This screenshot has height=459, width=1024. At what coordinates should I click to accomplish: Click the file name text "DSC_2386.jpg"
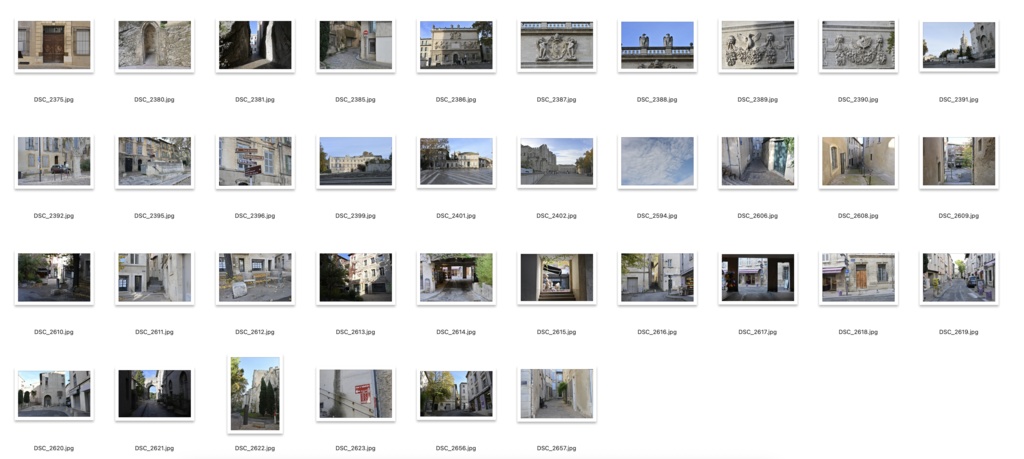tap(456, 100)
